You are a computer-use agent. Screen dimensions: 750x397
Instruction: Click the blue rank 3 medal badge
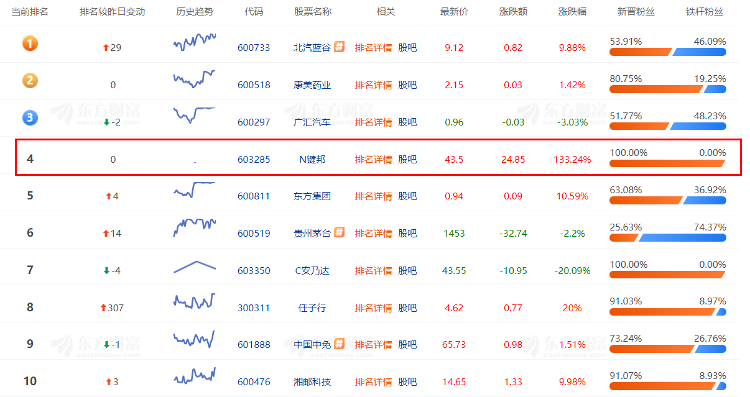coord(30,117)
